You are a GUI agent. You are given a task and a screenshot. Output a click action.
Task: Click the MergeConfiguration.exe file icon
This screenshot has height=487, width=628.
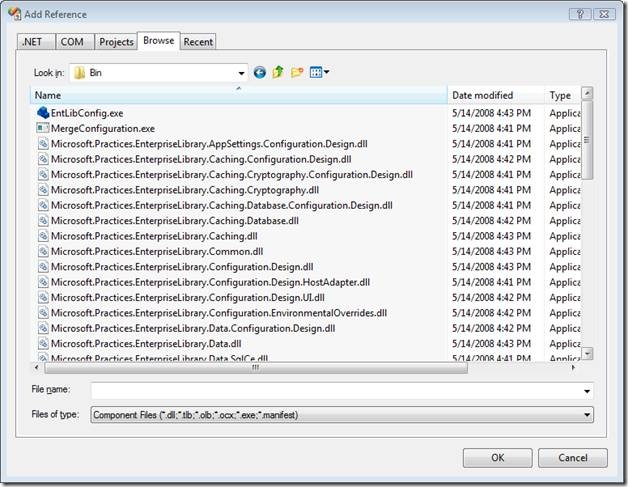(x=43, y=128)
